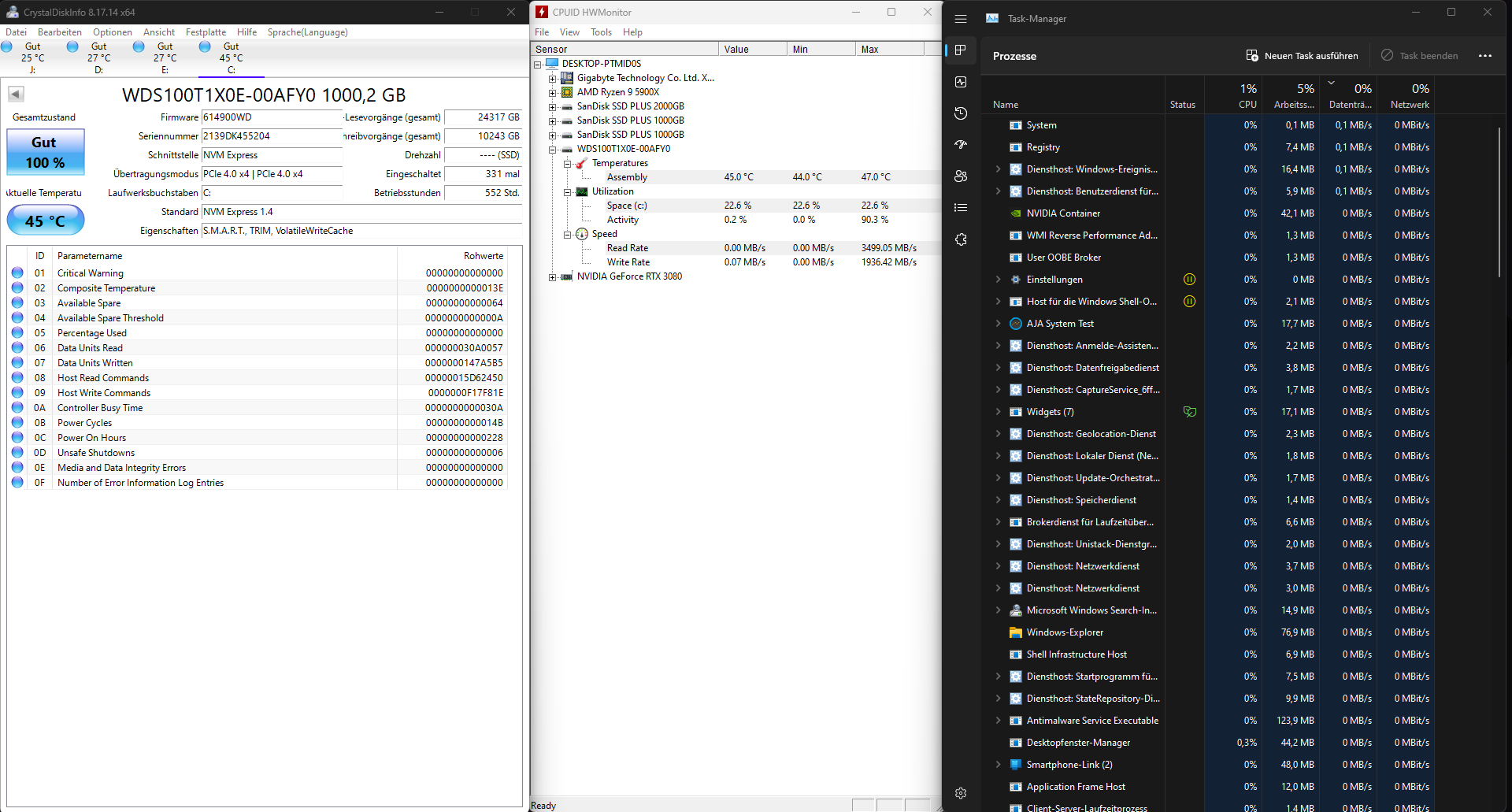1512x812 pixels.
Task: Open the View menu in HWMonitor
Action: point(569,32)
